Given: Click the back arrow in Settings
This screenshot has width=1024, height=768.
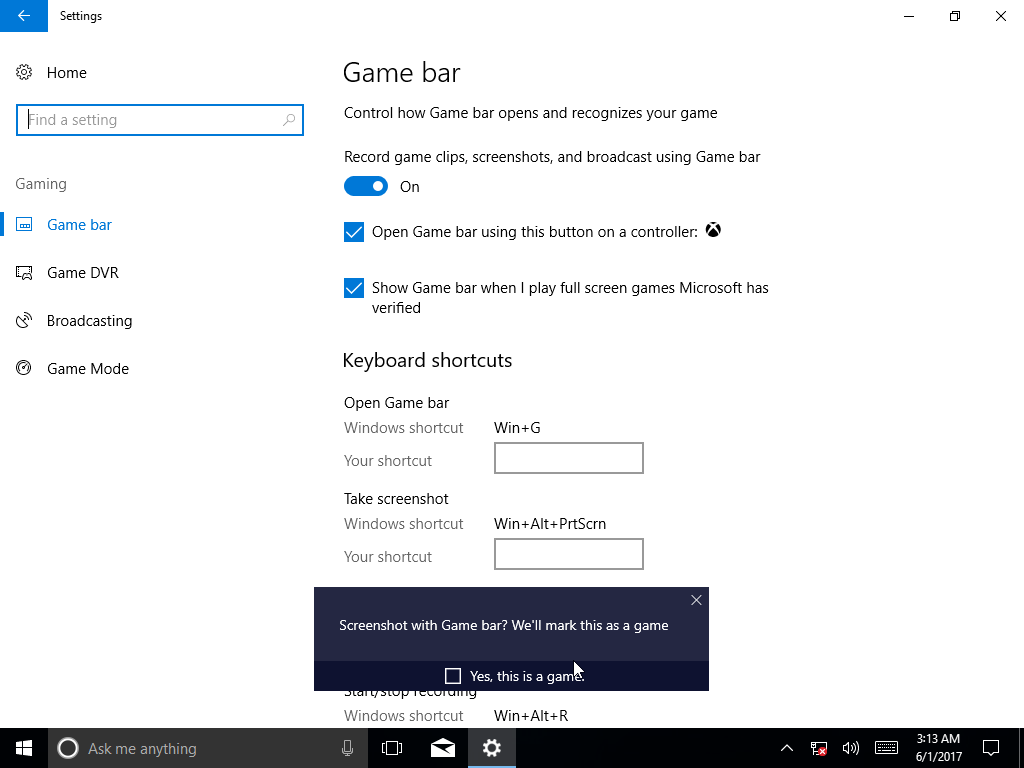Looking at the screenshot, I should tap(24, 16).
